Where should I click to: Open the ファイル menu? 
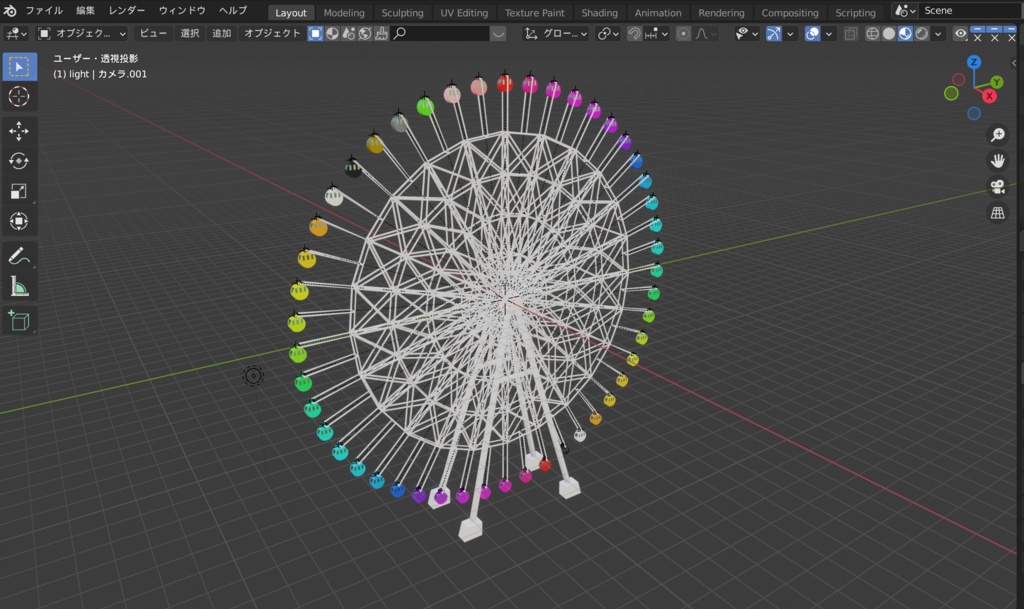click(44, 10)
